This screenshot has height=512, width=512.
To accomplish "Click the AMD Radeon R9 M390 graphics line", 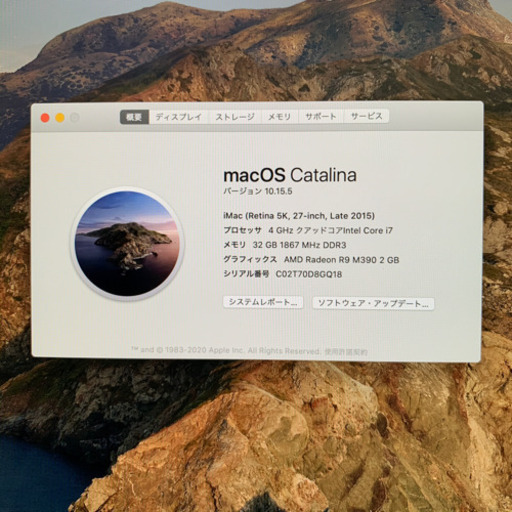I will pyautogui.click(x=342, y=260).
